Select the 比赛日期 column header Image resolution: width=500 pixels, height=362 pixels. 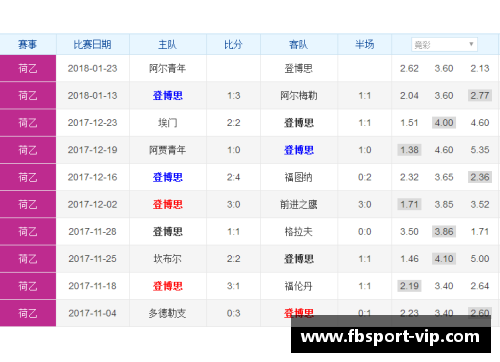point(92,44)
